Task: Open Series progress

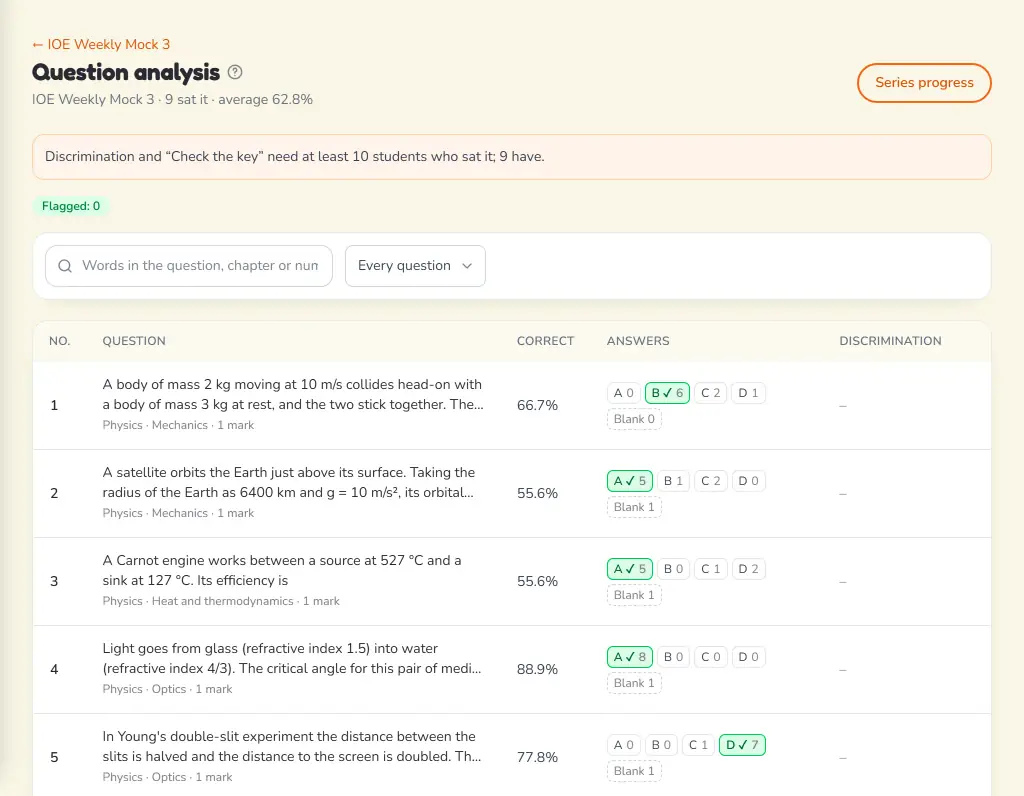Action: (924, 83)
